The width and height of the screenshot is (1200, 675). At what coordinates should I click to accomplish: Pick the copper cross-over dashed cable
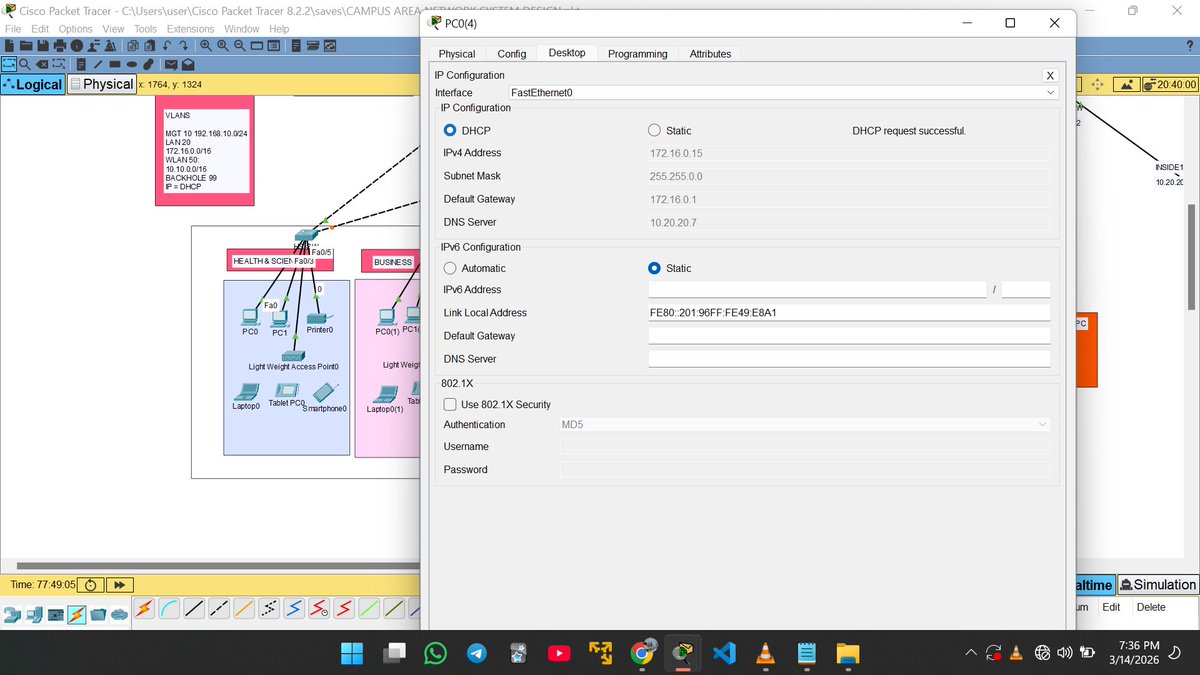click(219, 608)
